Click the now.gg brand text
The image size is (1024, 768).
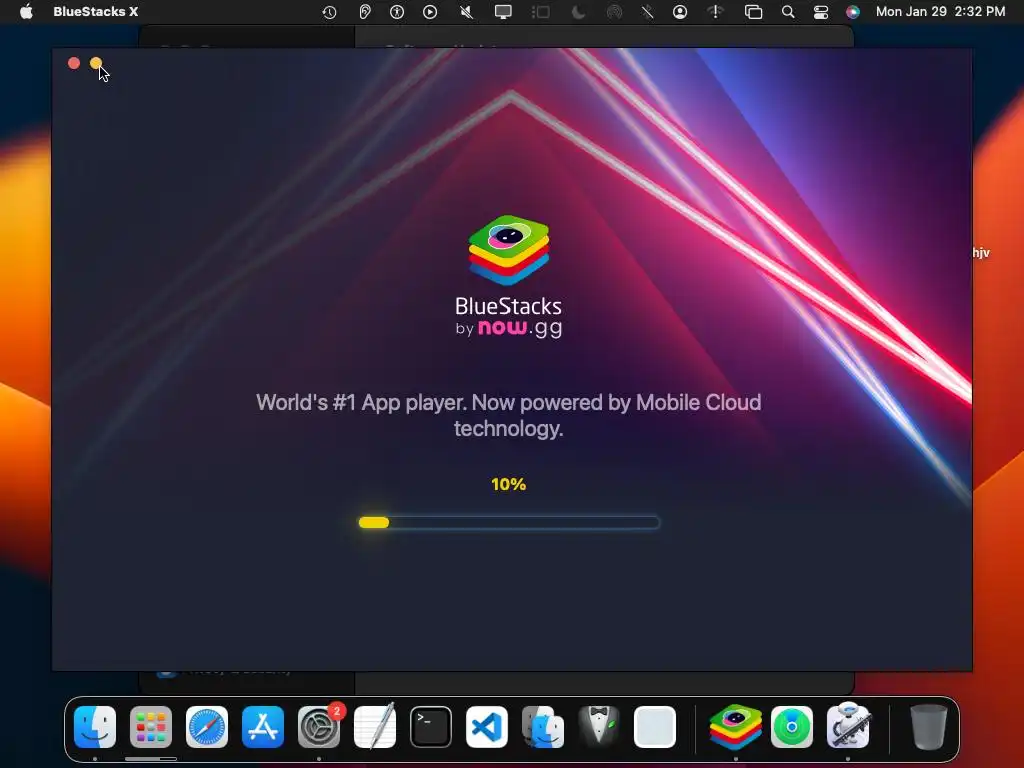point(520,328)
